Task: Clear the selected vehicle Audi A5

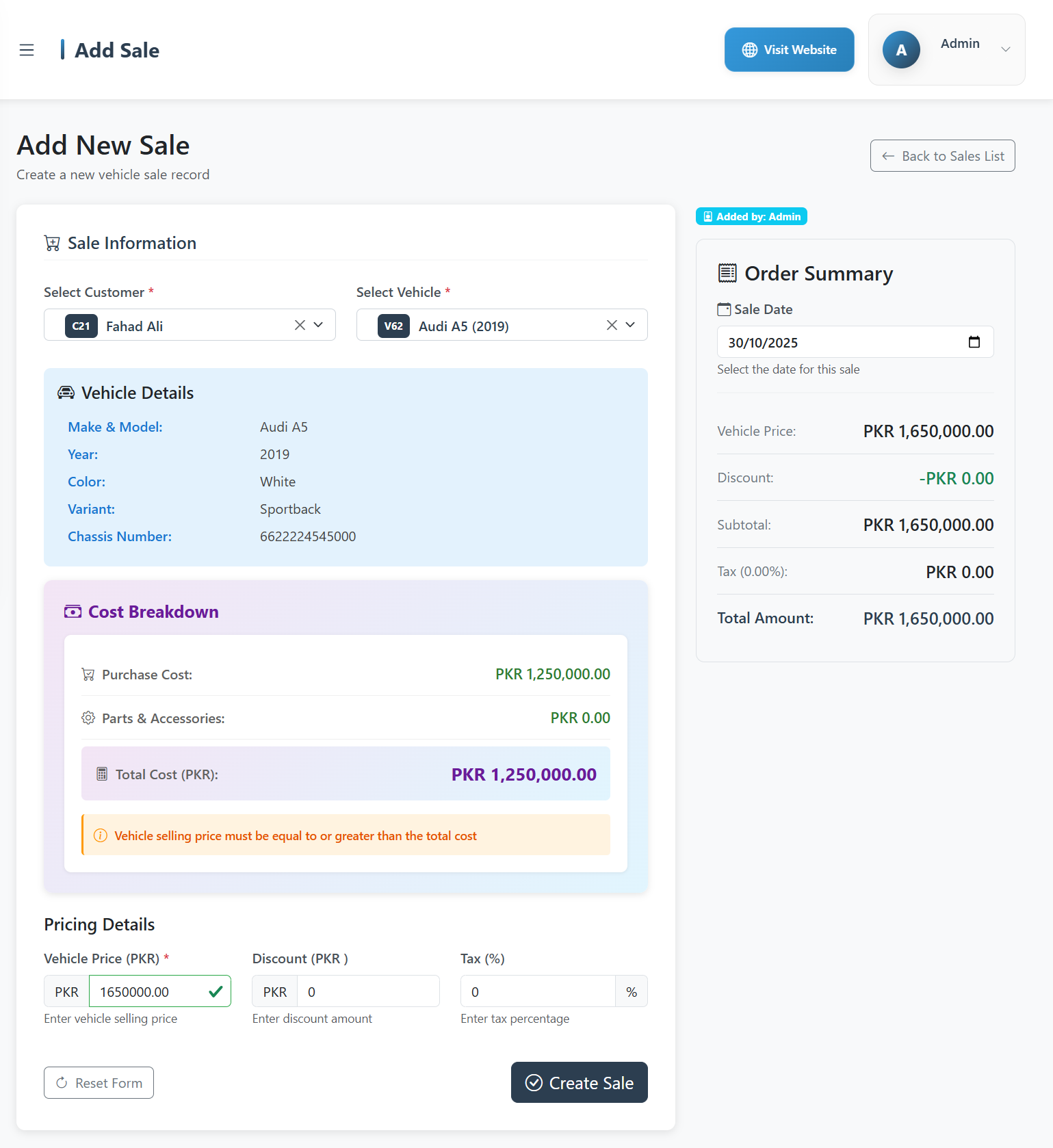Action: 612,325
